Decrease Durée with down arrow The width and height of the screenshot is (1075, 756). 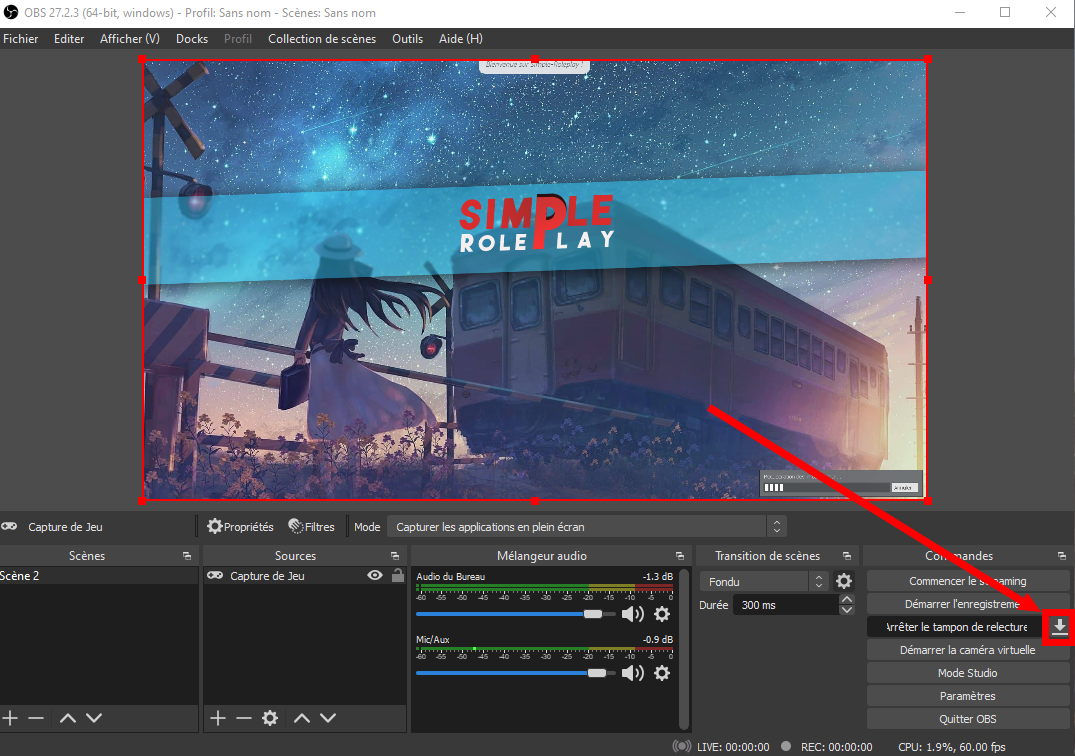pos(847,610)
